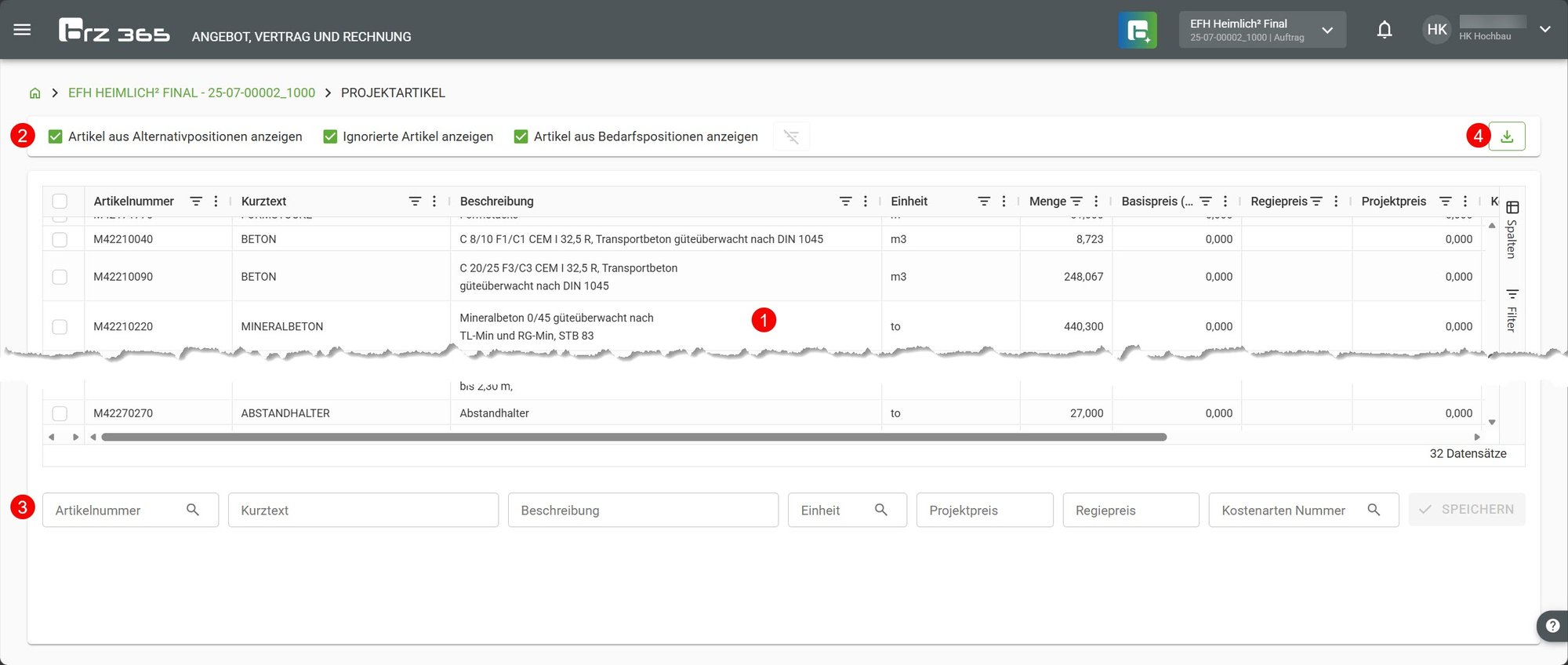The height and width of the screenshot is (665, 1568).
Task: Open Regiepreis column options menu
Action: click(x=1336, y=202)
